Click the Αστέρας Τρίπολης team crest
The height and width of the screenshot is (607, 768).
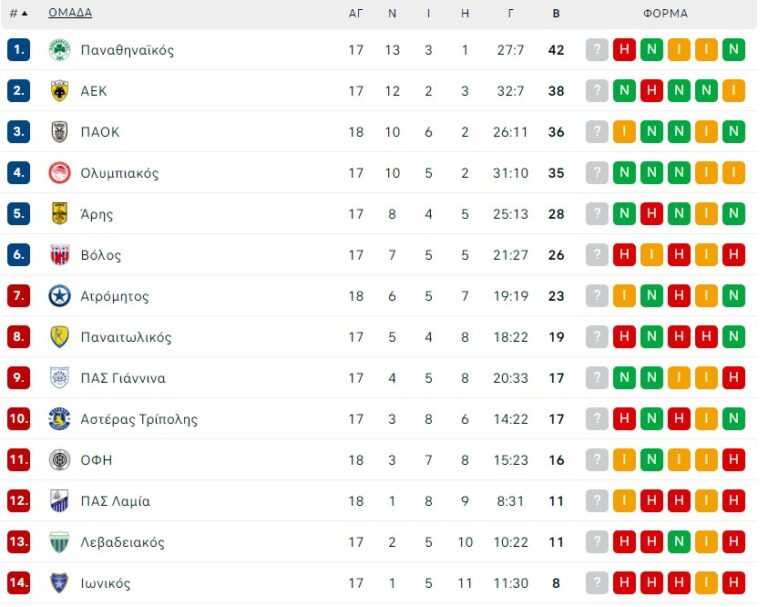tap(59, 419)
